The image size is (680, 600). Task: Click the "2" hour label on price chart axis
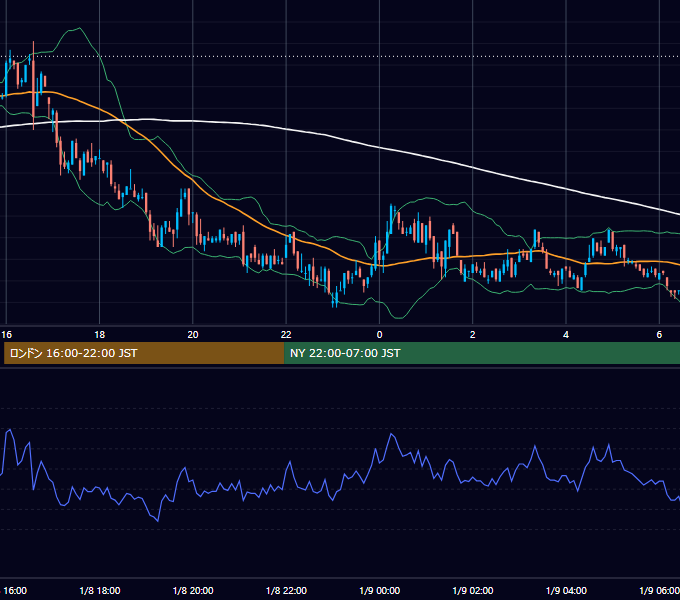(473, 335)
